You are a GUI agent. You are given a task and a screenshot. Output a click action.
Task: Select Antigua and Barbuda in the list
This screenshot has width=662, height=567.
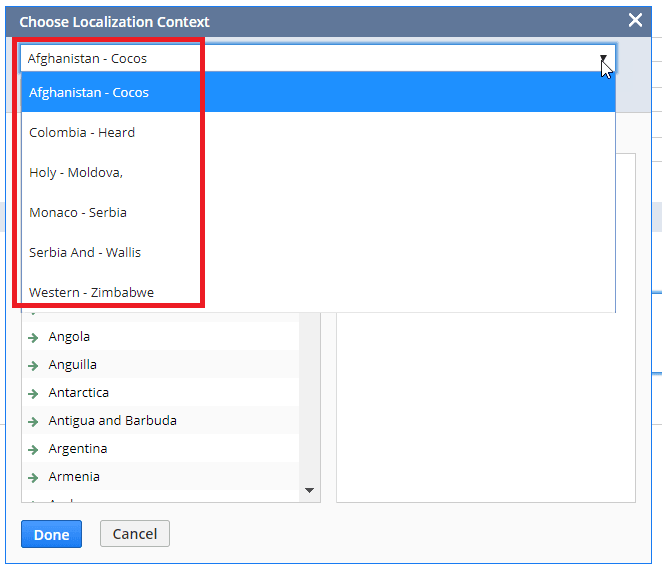pyautogui.click(x=112, y=421)
